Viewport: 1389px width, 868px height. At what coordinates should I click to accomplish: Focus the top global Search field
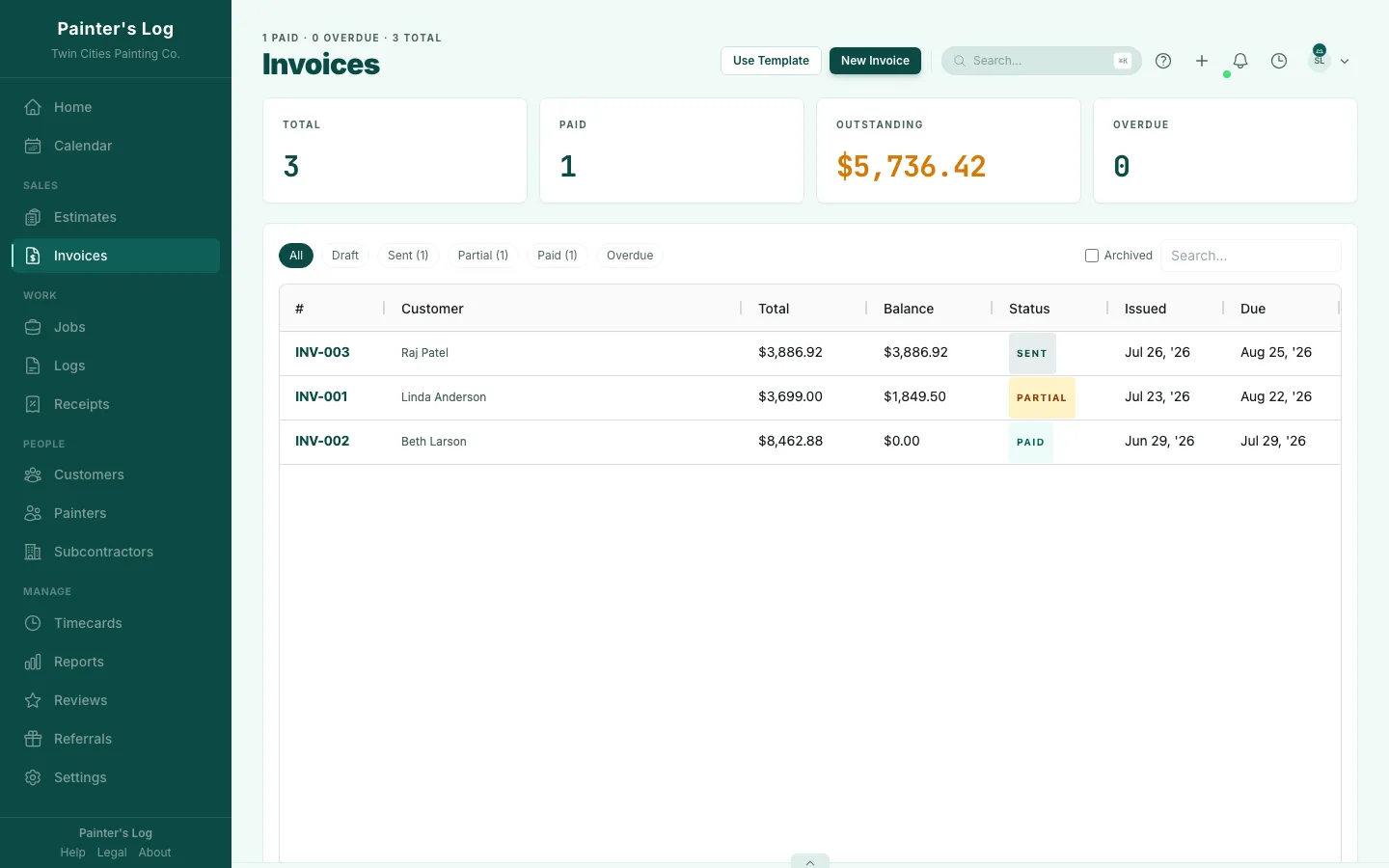coord(1042,61)
